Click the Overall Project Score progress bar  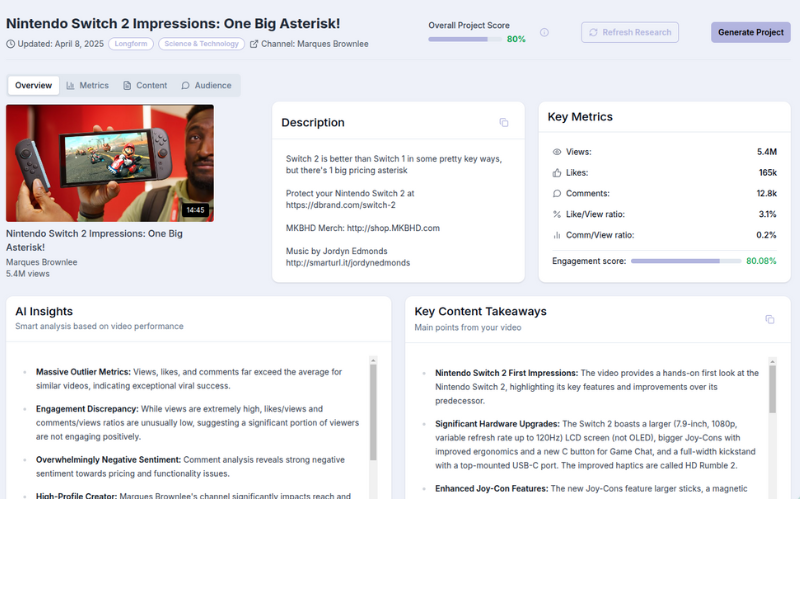(465, 39)
